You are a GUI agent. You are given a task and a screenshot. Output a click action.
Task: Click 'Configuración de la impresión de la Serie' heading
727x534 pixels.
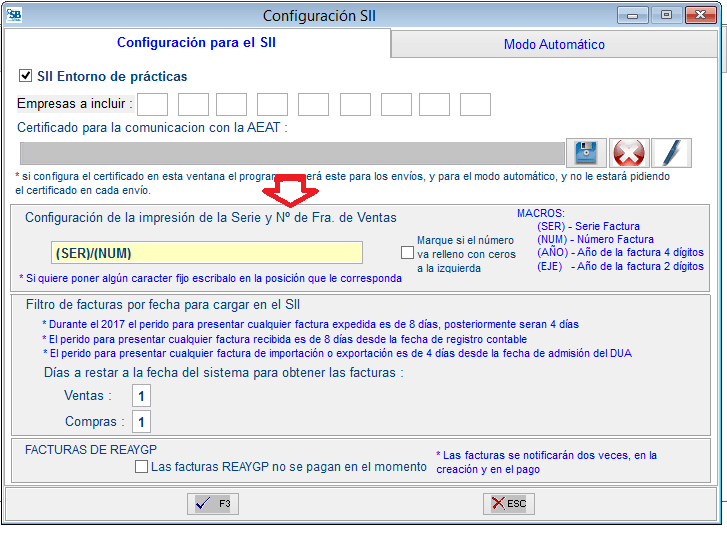pos(211,217)
